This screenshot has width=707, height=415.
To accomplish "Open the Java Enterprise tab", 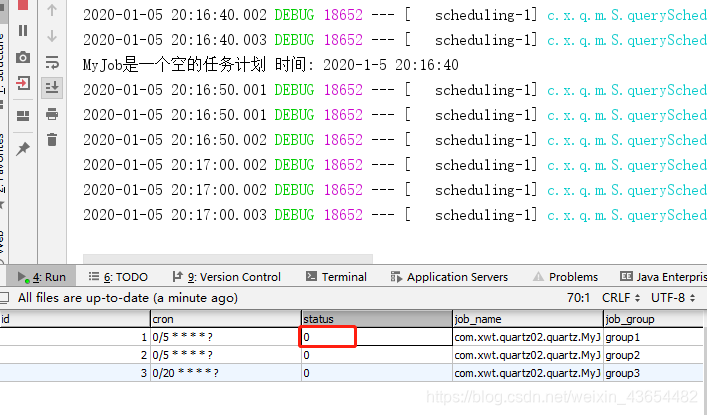I will click(663, 277).
